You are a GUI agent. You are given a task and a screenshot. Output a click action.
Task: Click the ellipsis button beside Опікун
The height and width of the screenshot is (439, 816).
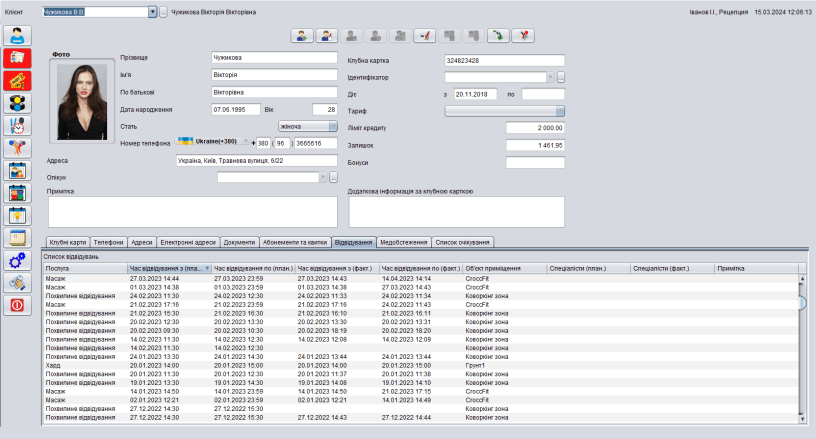point(334,177)
